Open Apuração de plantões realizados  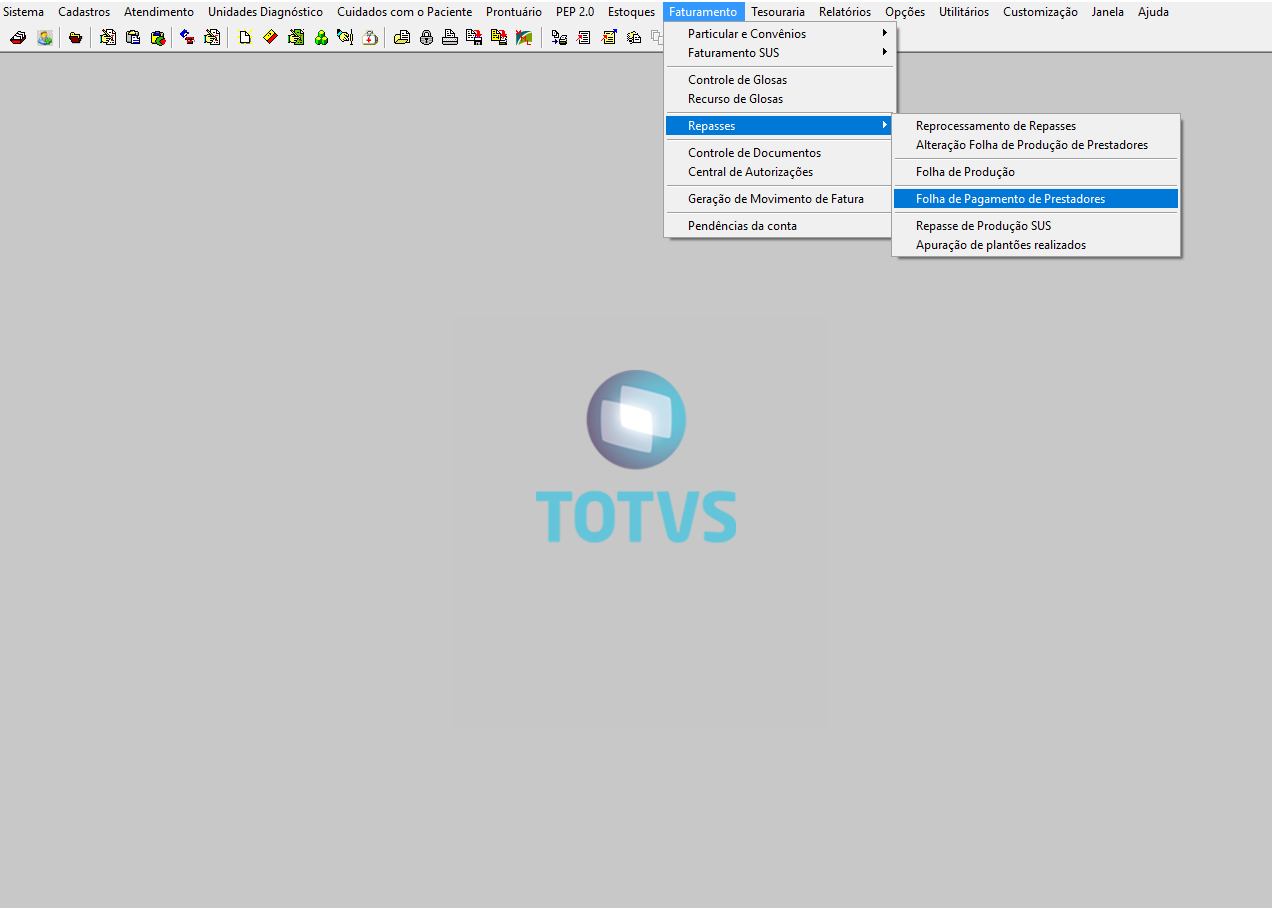[1036, 245]
